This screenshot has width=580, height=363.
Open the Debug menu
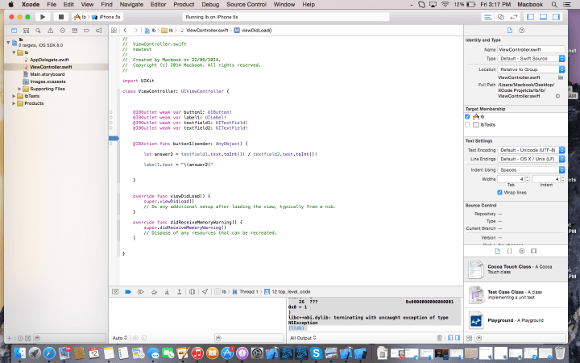tap(210, 4)
